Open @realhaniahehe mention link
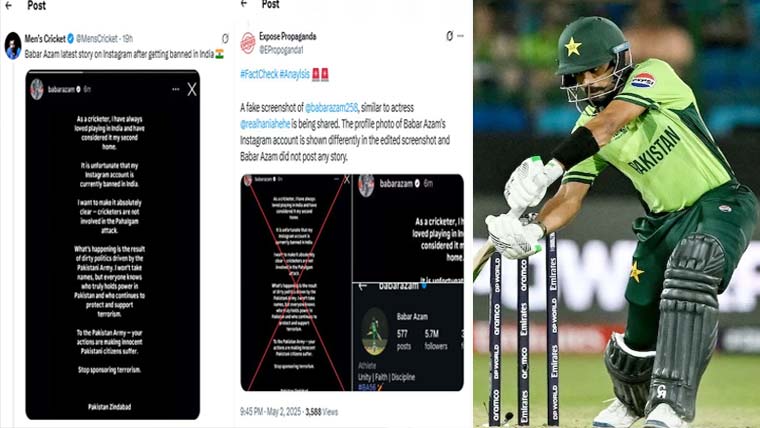The width and height of the screenshot is (760, 428). [265, 124]
